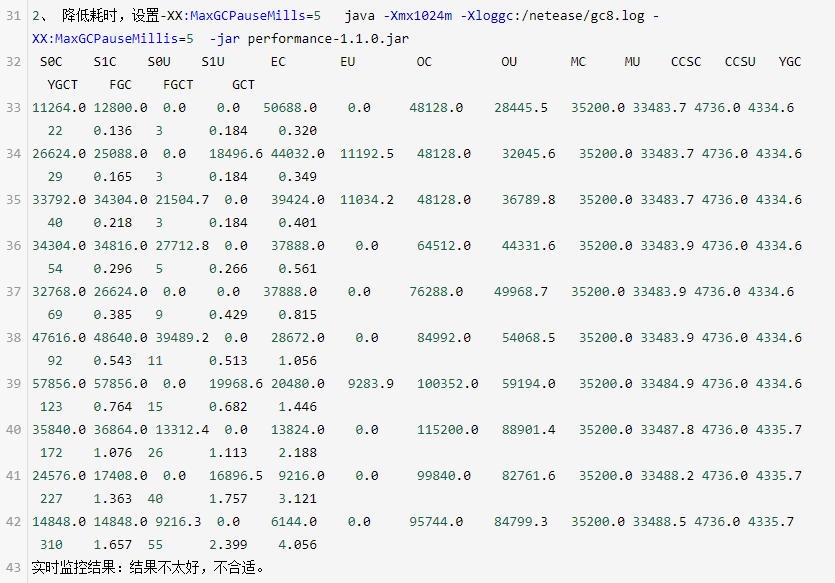This screenshot has width=835, height=583.
Task: Select the value '50688.0'
Action: point(290,108)
